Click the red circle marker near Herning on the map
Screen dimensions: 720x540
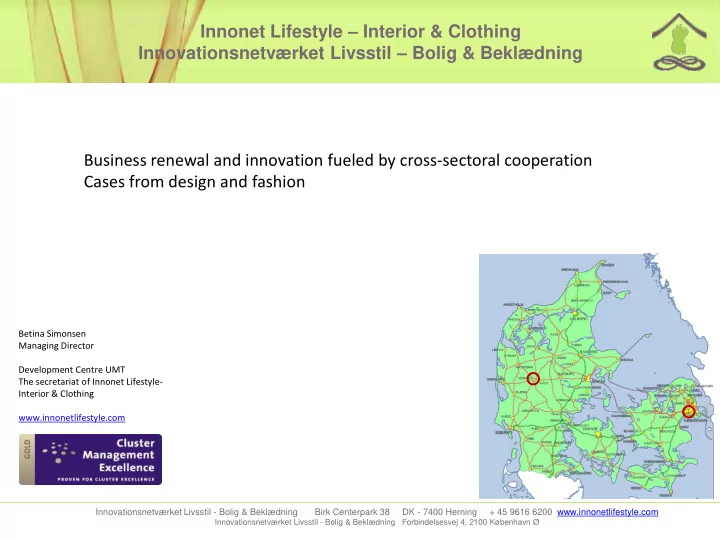tap(533, 379)
